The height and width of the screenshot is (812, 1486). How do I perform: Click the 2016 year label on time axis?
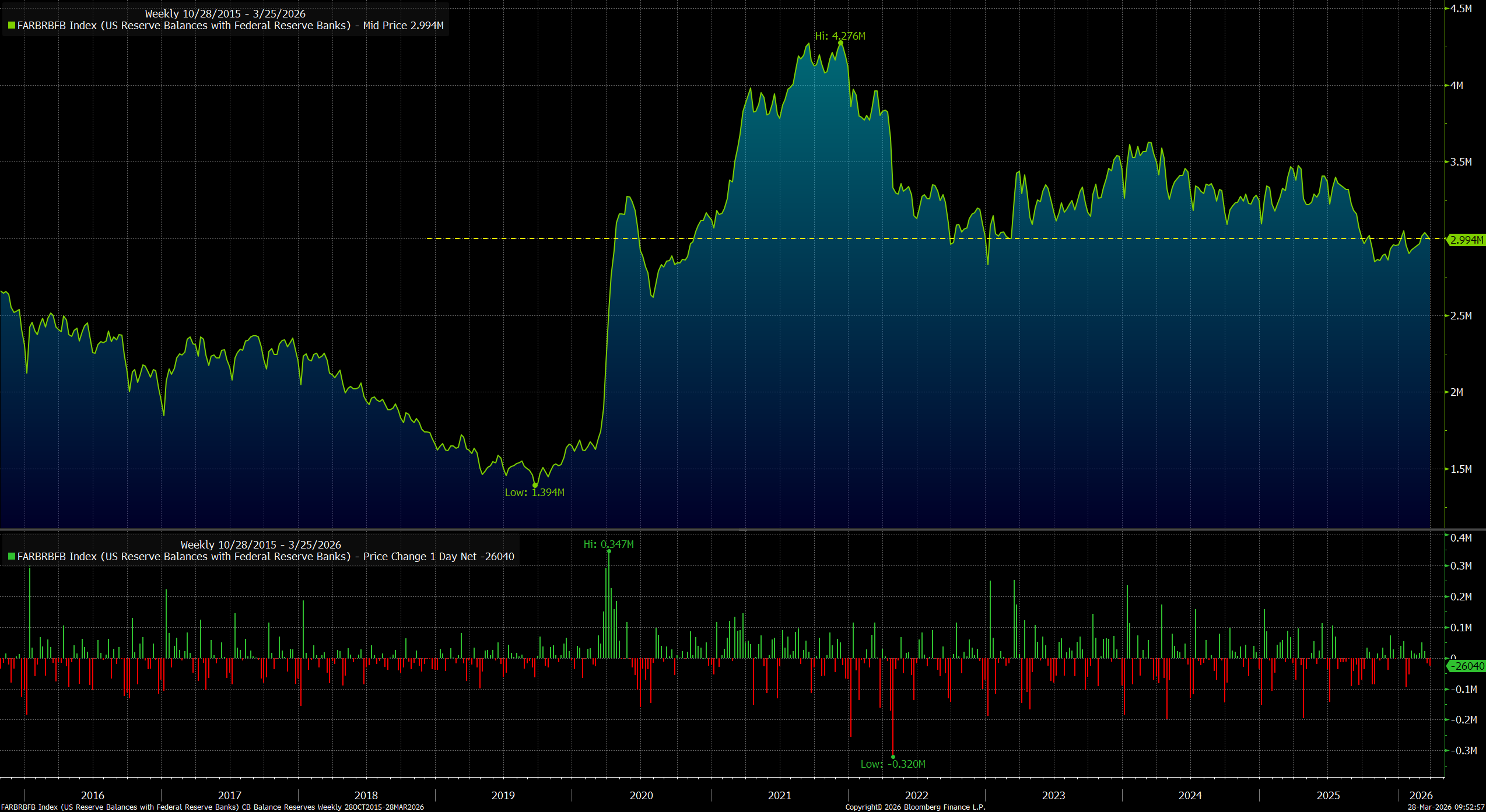click(93, 795)
